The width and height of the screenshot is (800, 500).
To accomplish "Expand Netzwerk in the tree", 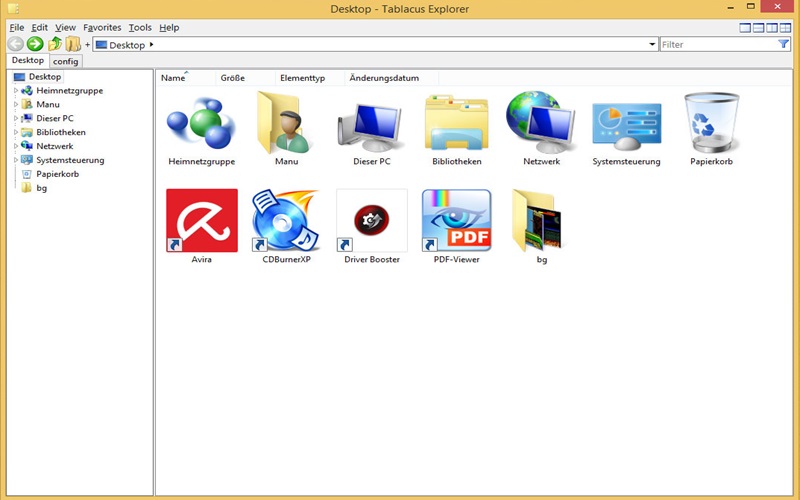I will [x=16, y=146].
